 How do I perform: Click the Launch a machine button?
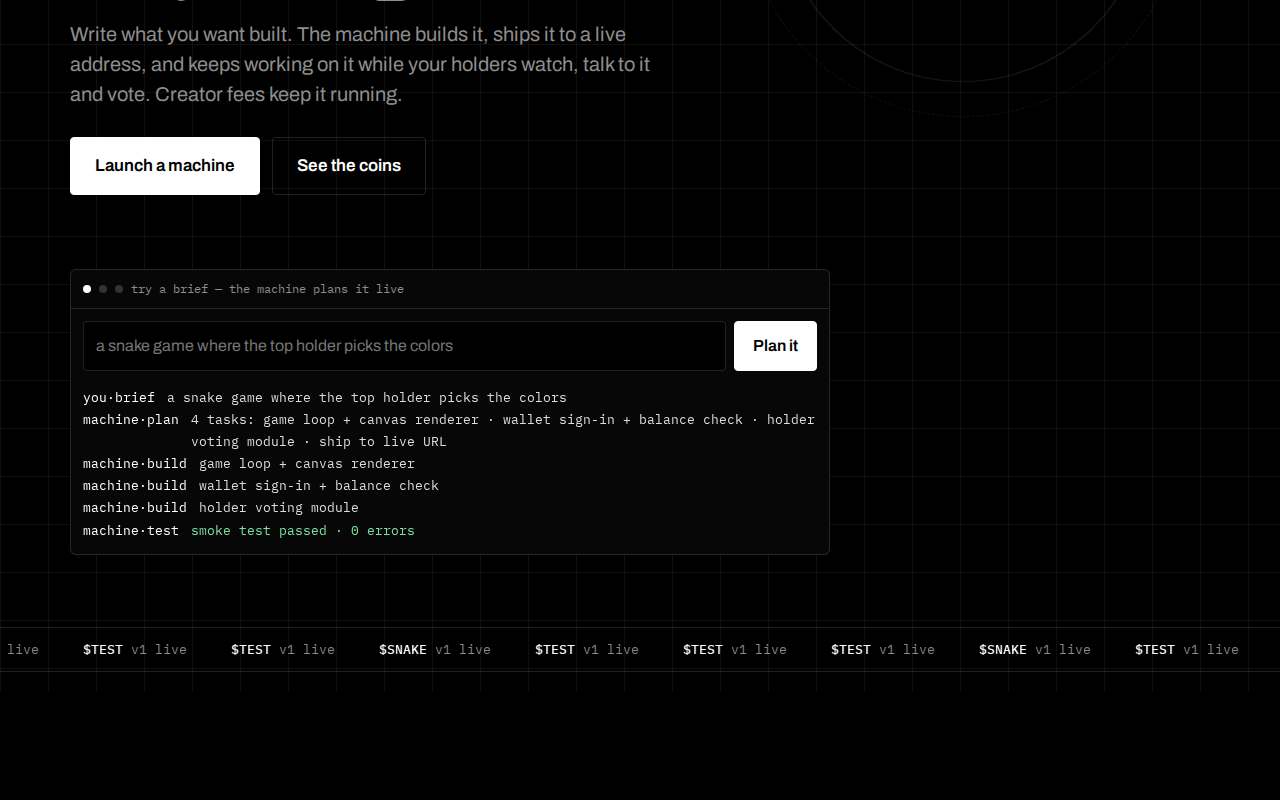point(165,166)
